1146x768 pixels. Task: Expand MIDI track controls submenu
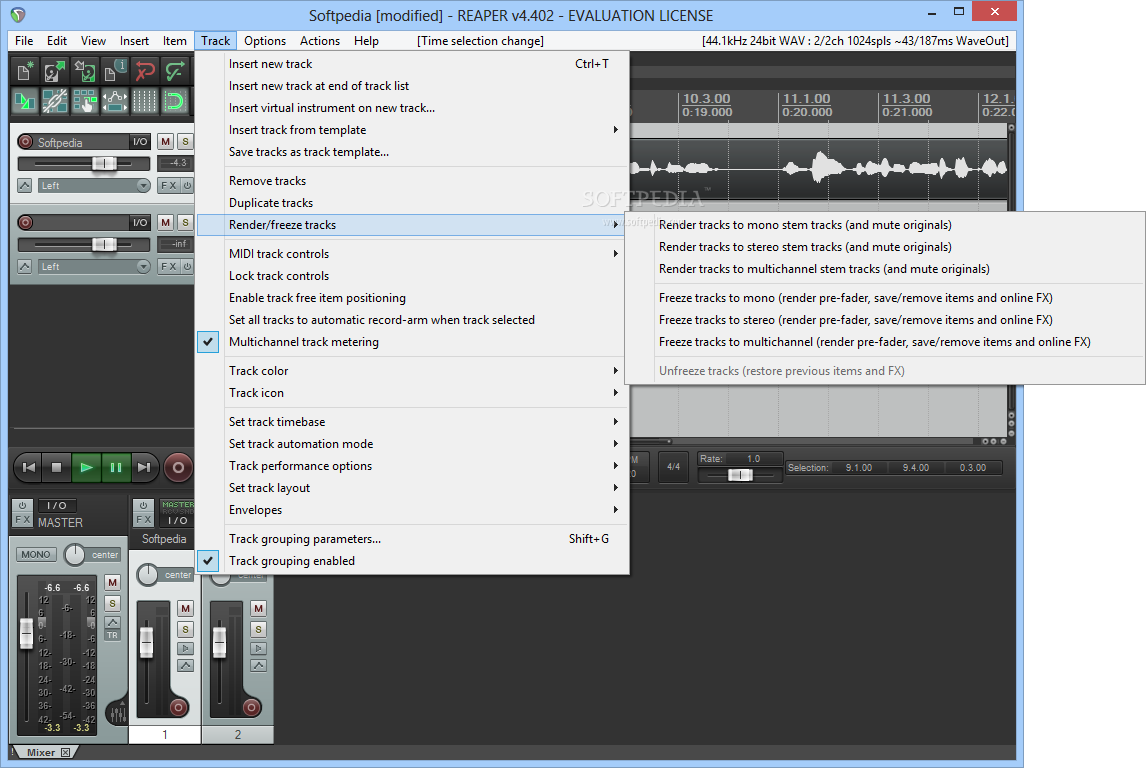pyautogui.click(x=413, y=254)
